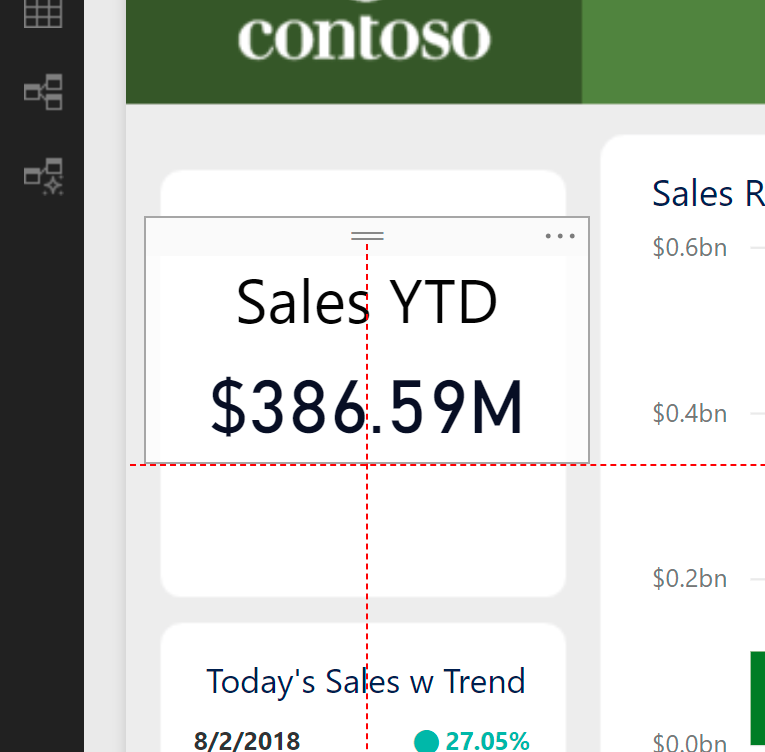Screen dimensions: 765x752
Task: Click the 27.05% trend percentage
Action: coord(487,741)
